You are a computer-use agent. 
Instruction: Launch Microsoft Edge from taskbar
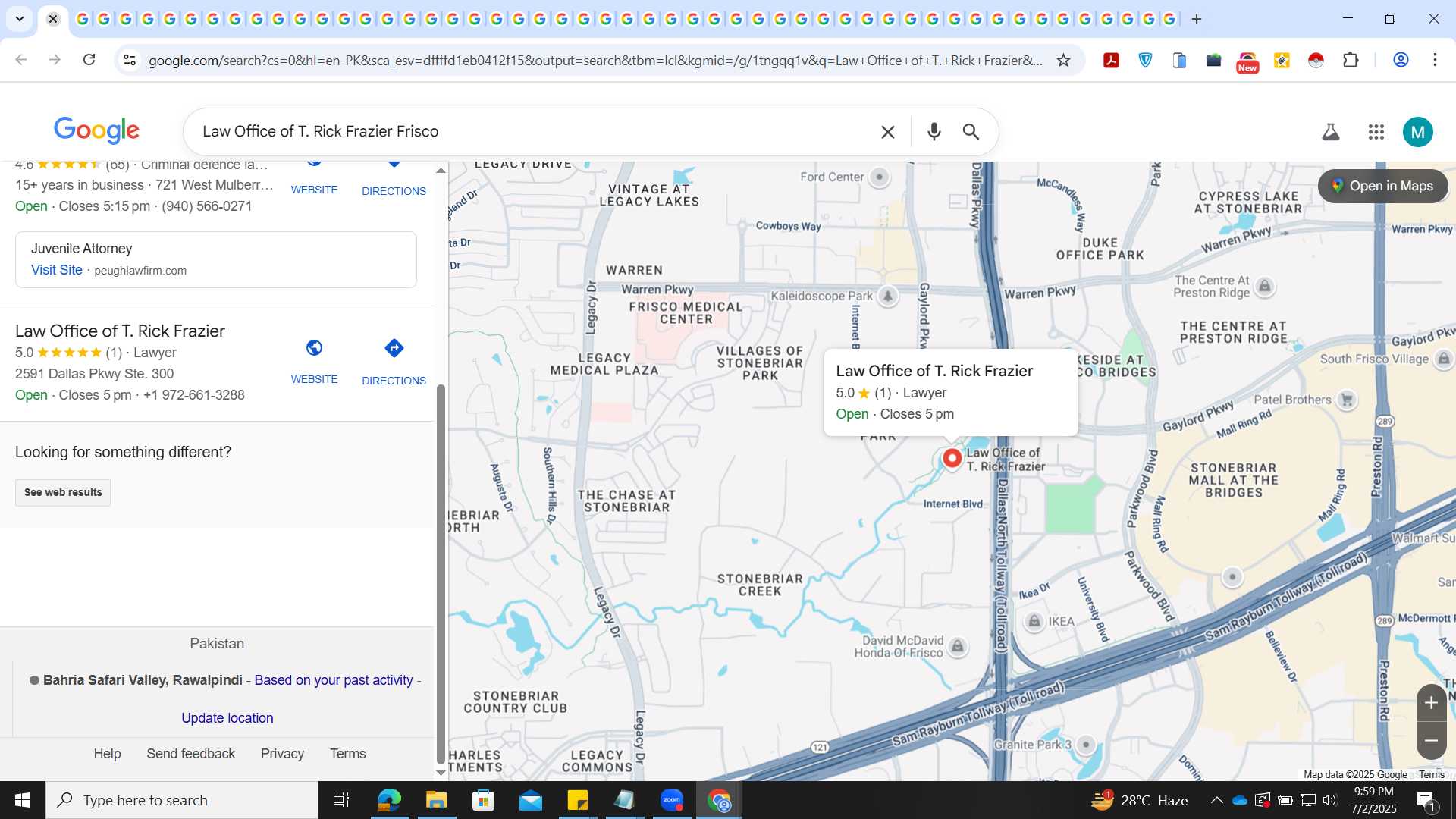point(389,800)
